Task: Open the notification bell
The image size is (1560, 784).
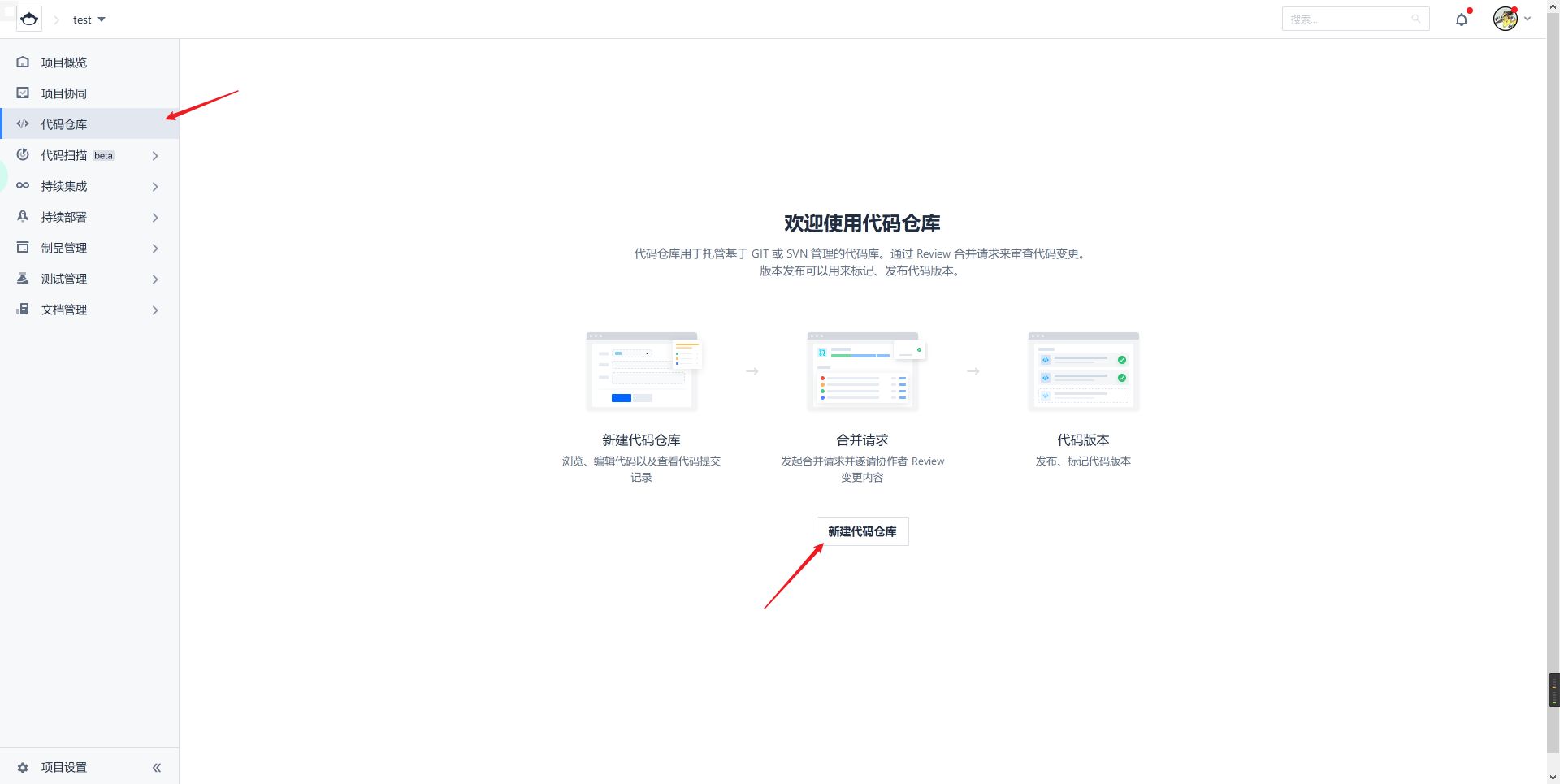Action: 1462,19
